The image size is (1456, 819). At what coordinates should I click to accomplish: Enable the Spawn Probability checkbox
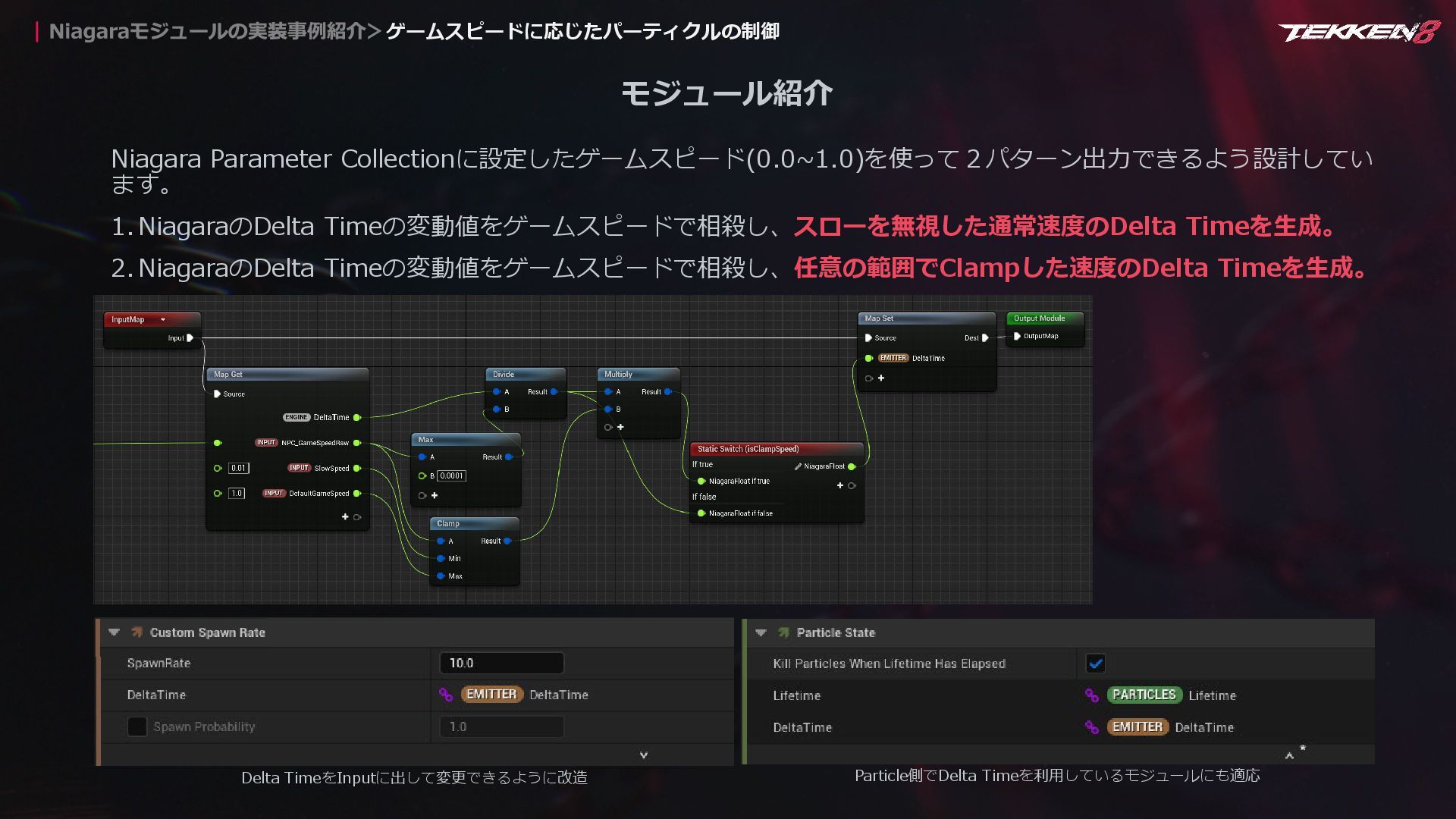[137, 726]
